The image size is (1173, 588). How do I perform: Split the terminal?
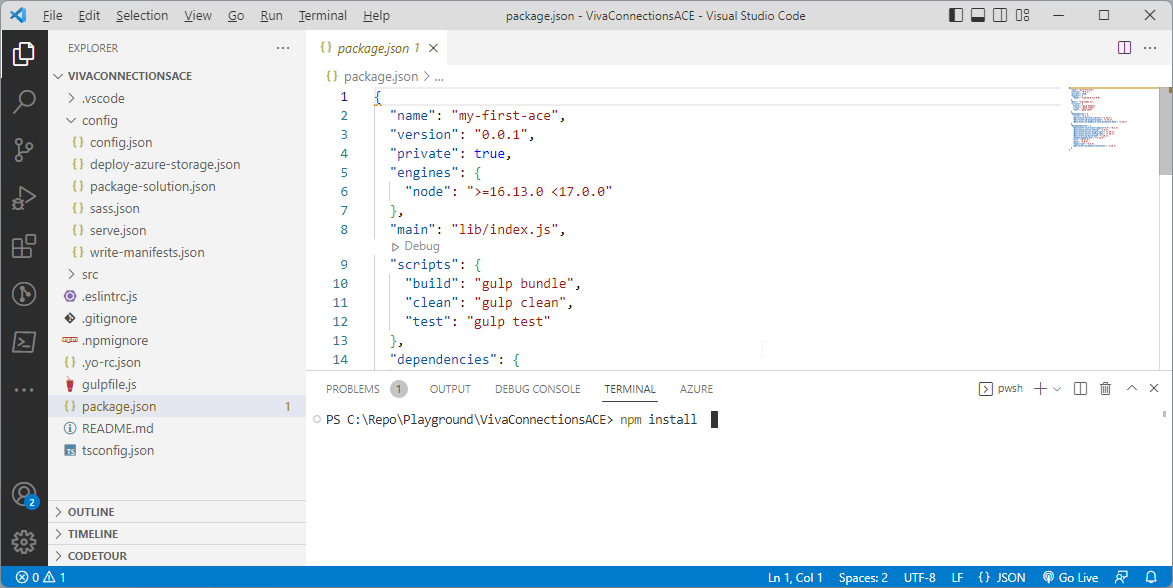click(1080, 388)
